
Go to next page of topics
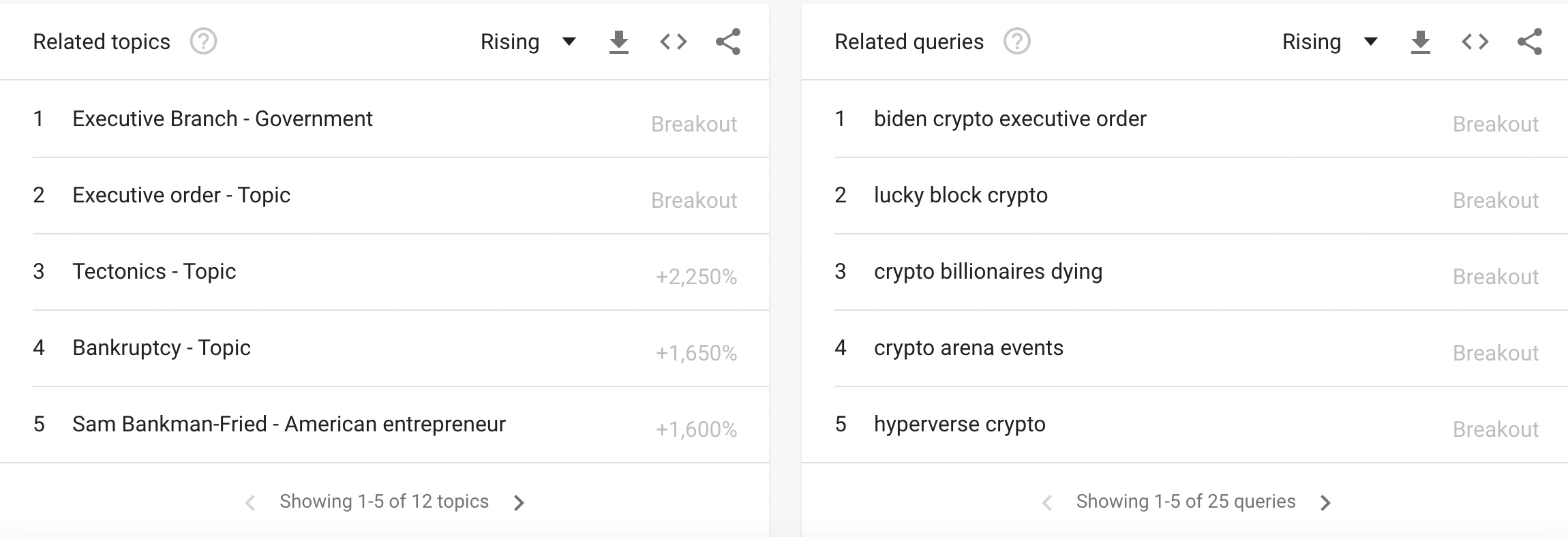[x=519, y=503]
